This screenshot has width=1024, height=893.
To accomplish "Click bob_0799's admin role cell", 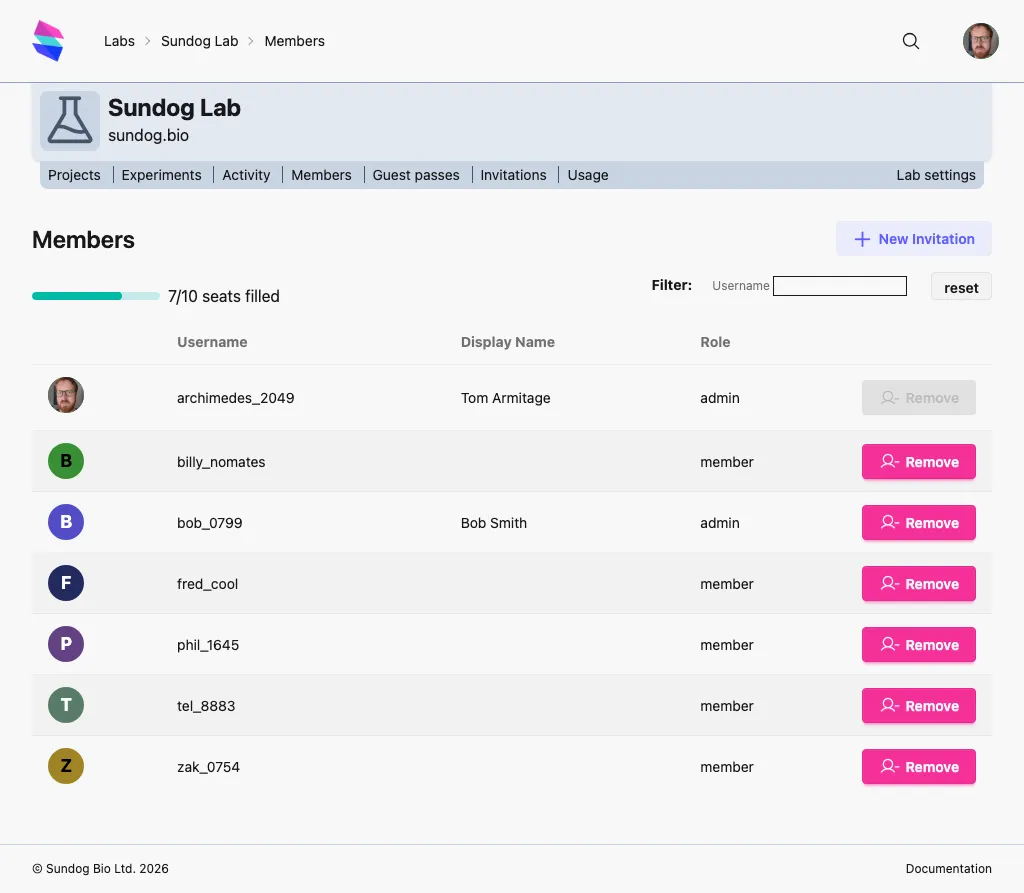I will click(x=720, y=523).
